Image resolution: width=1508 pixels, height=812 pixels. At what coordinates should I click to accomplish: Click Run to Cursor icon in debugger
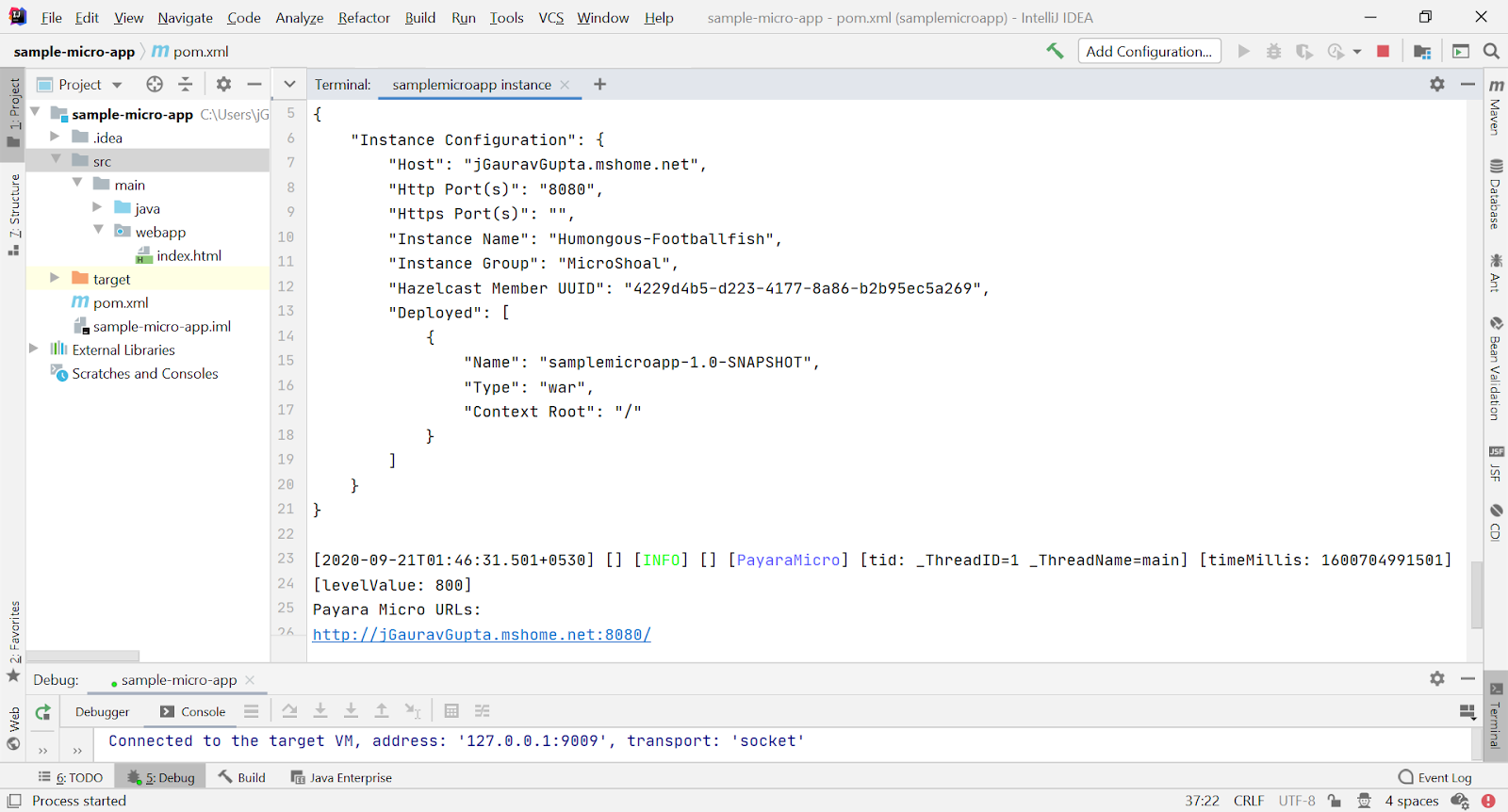point(413,711)
